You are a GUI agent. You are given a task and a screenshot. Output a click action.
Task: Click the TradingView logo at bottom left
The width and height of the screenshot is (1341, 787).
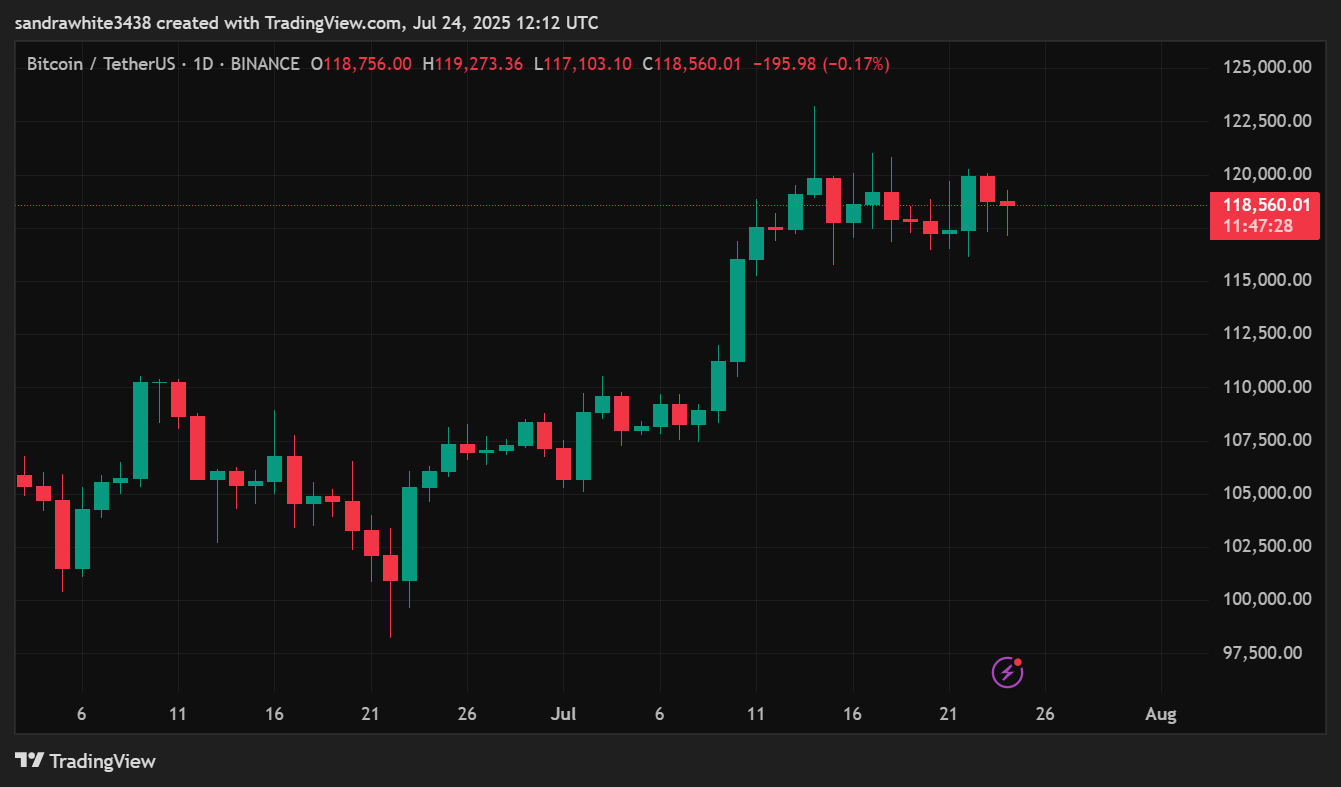(x=86, y=761)
